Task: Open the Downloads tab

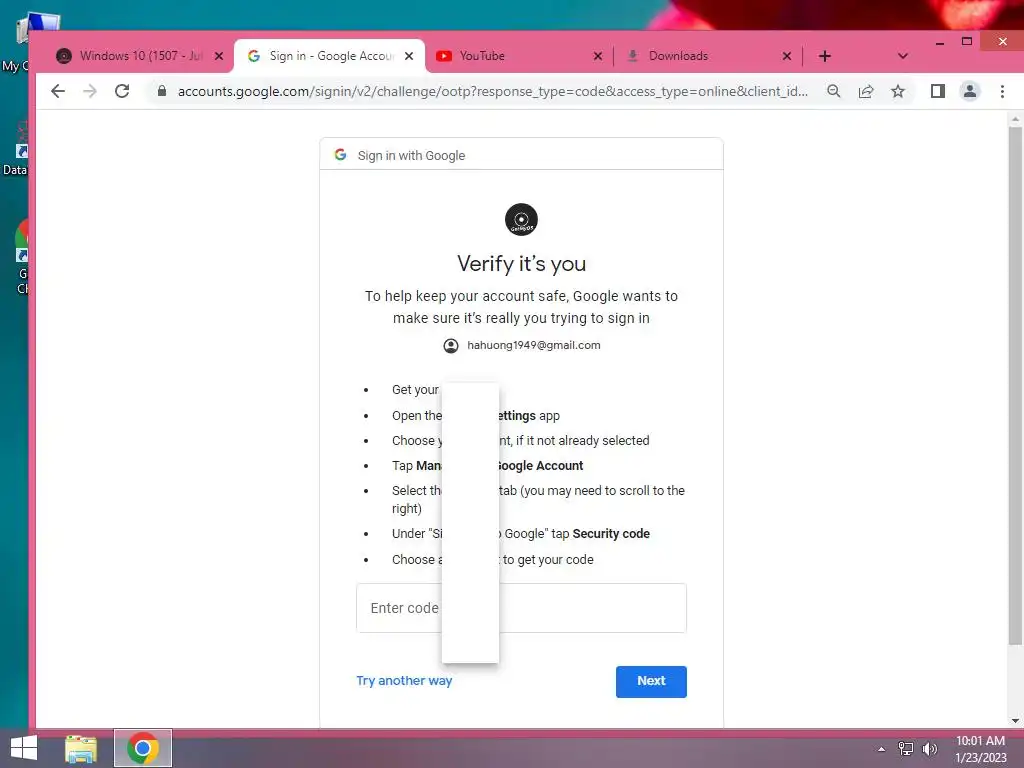Action: coord(709,56)
